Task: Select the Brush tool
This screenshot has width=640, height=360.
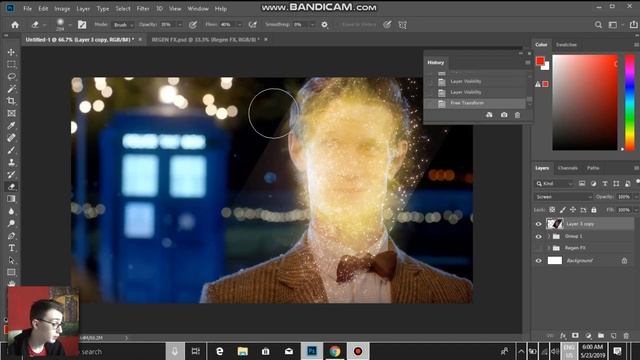Action: (x=11, y=150)
